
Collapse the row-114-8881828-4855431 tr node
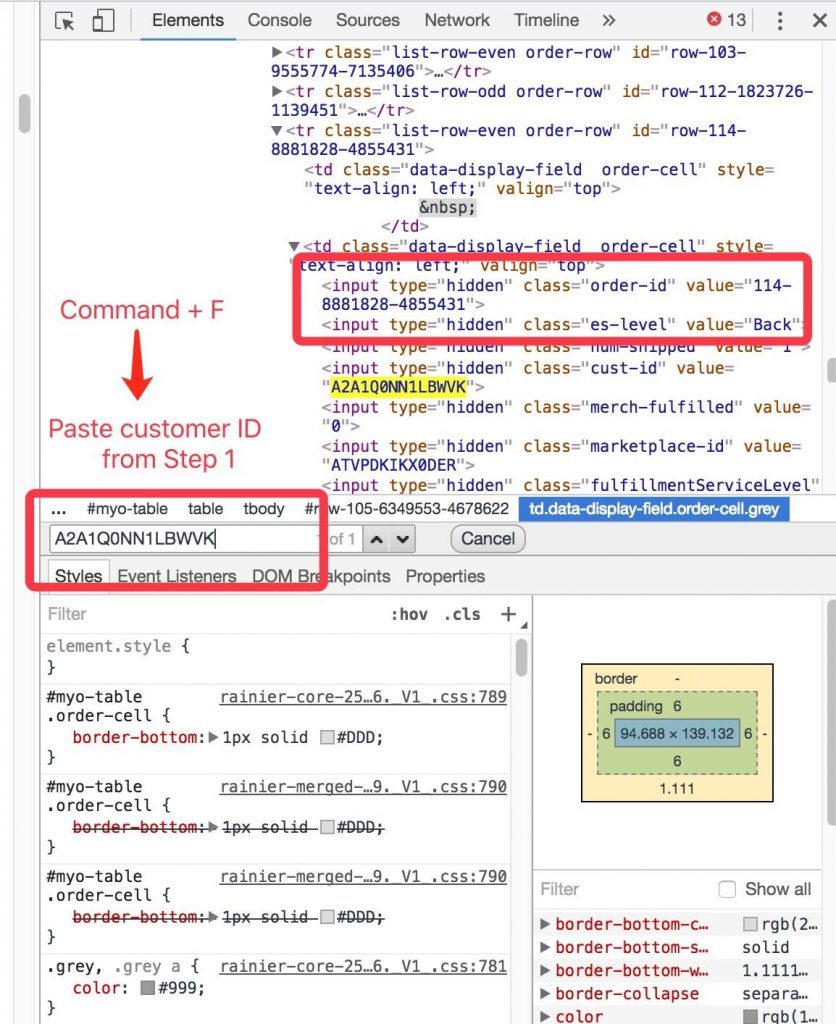click(x=277, y=131)
